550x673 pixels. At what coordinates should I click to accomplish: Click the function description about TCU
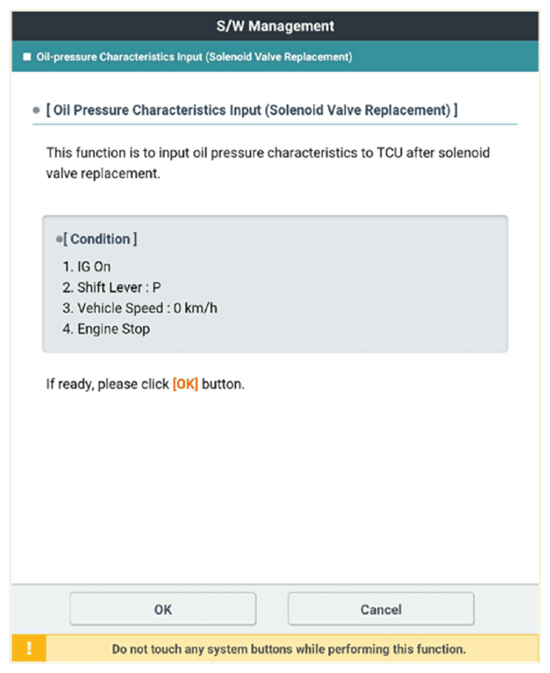tap(268, 163)
